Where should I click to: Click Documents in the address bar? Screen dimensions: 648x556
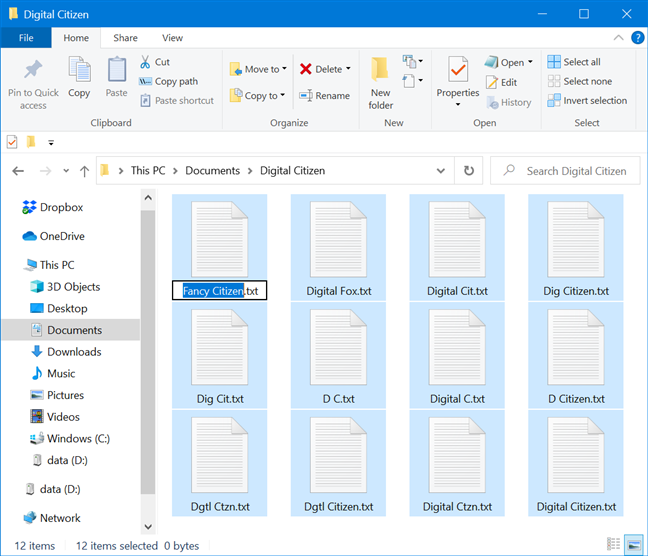click(x=212, y=170)
